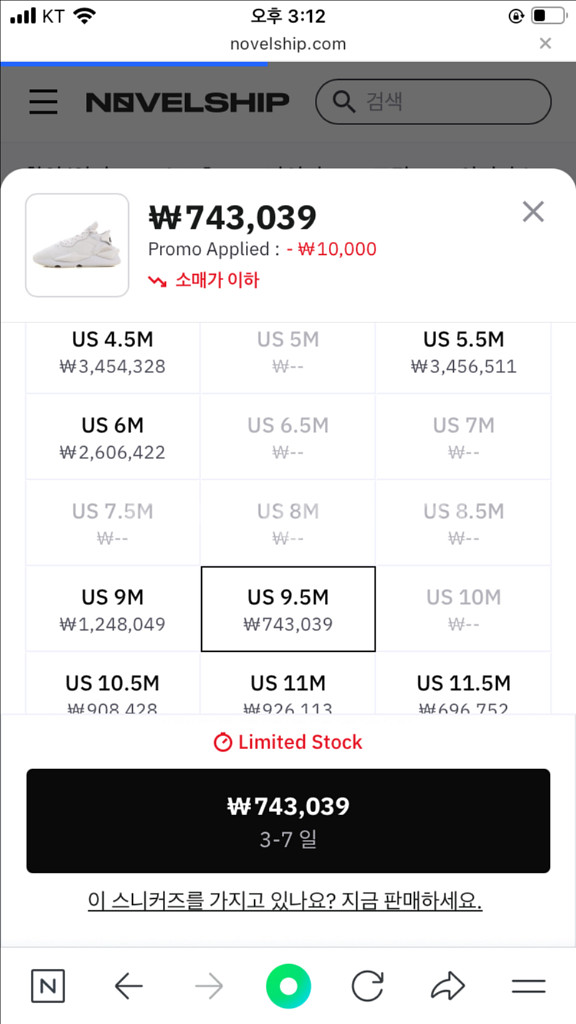Image resolution: width=576 pixels, height=1024 pixels.
Task: Tap the magnifier icon in the search bar
Action: [x=344, y=102]
